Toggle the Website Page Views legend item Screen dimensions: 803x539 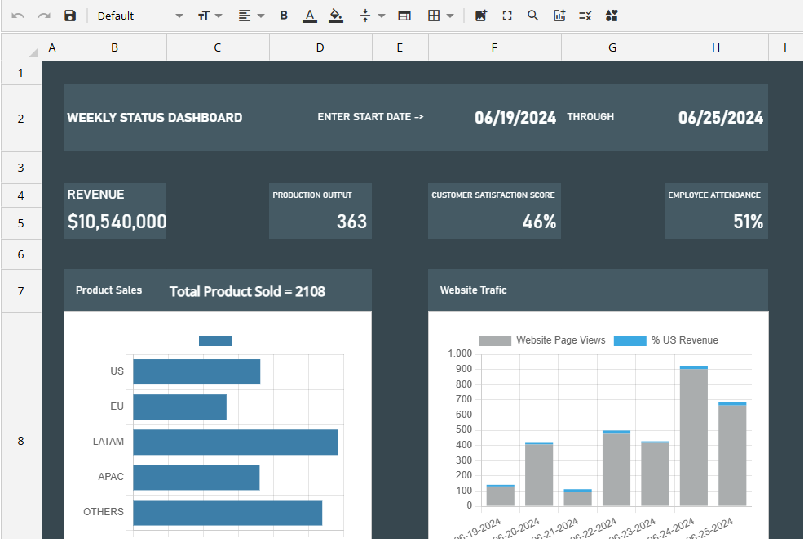pos(542,340)
